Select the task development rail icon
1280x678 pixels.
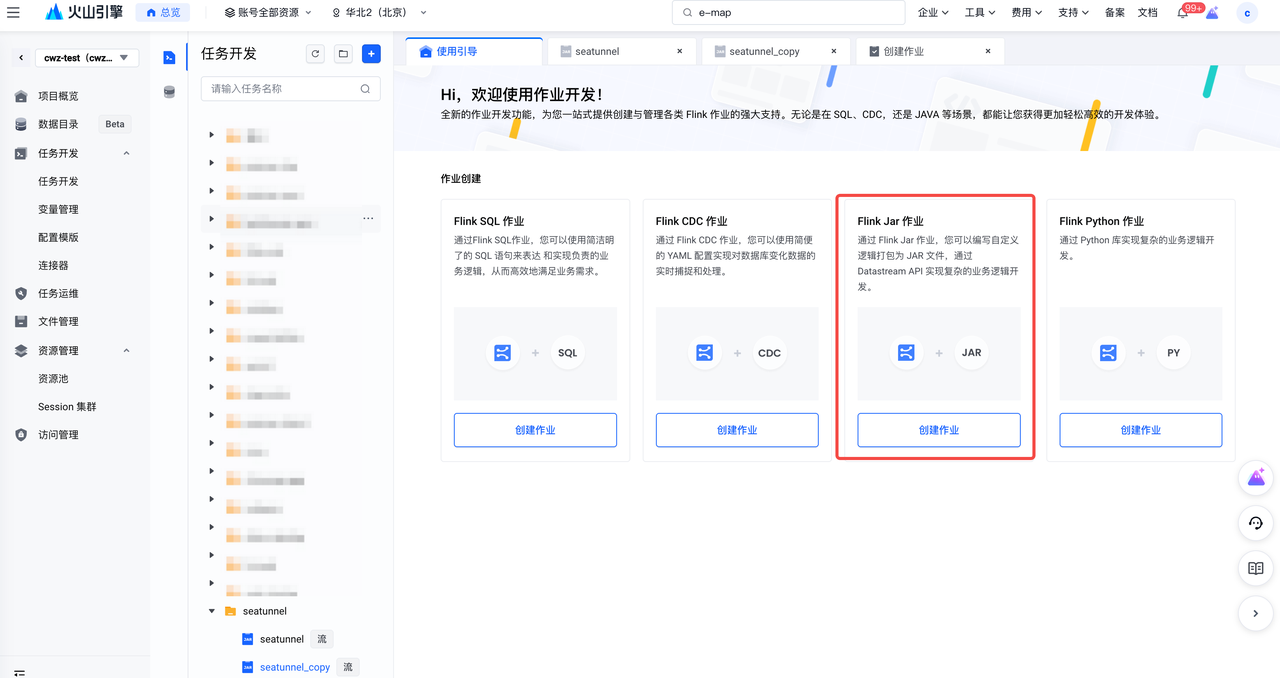point(169,58)
